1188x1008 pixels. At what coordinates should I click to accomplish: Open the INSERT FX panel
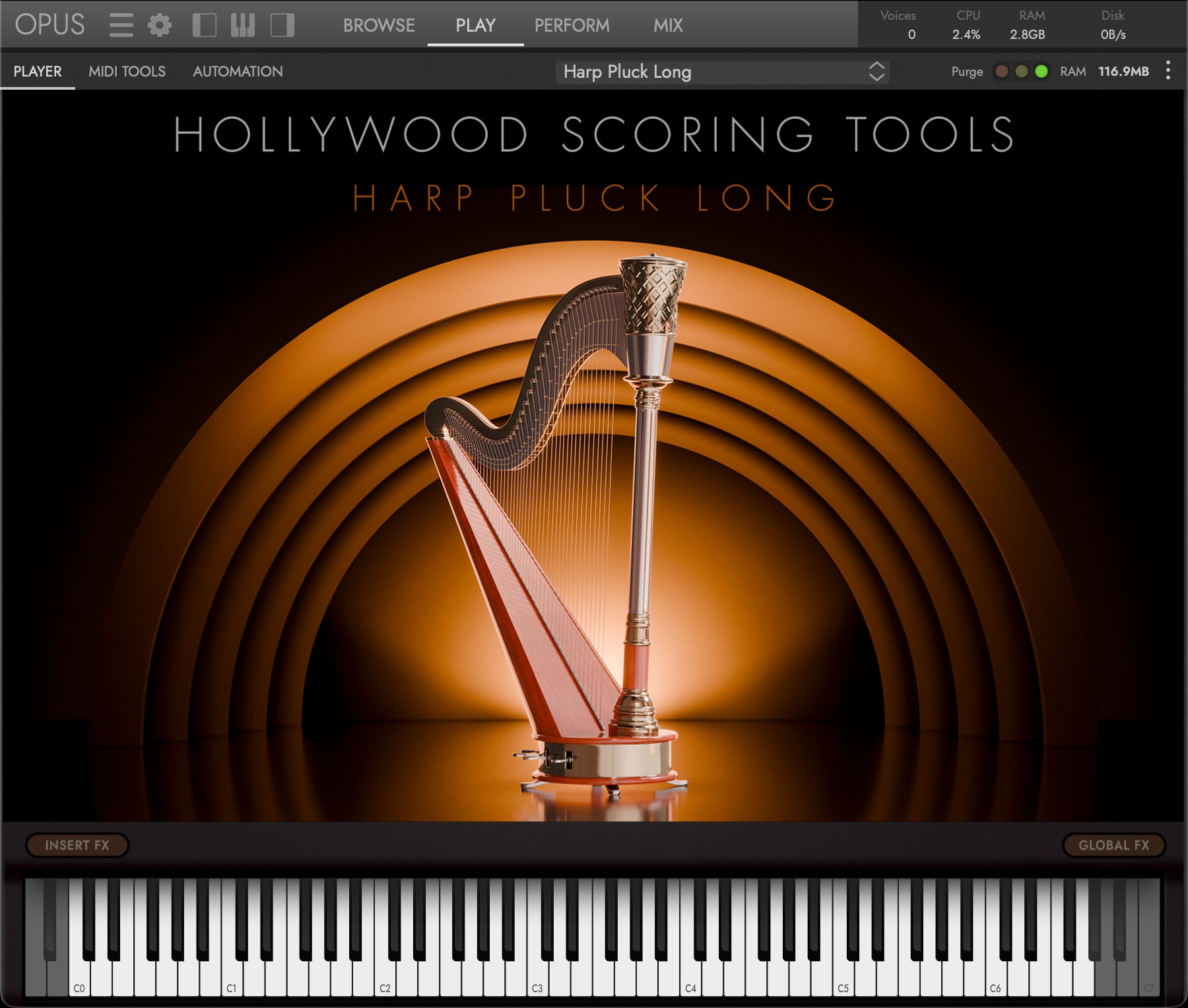[77, 845]
